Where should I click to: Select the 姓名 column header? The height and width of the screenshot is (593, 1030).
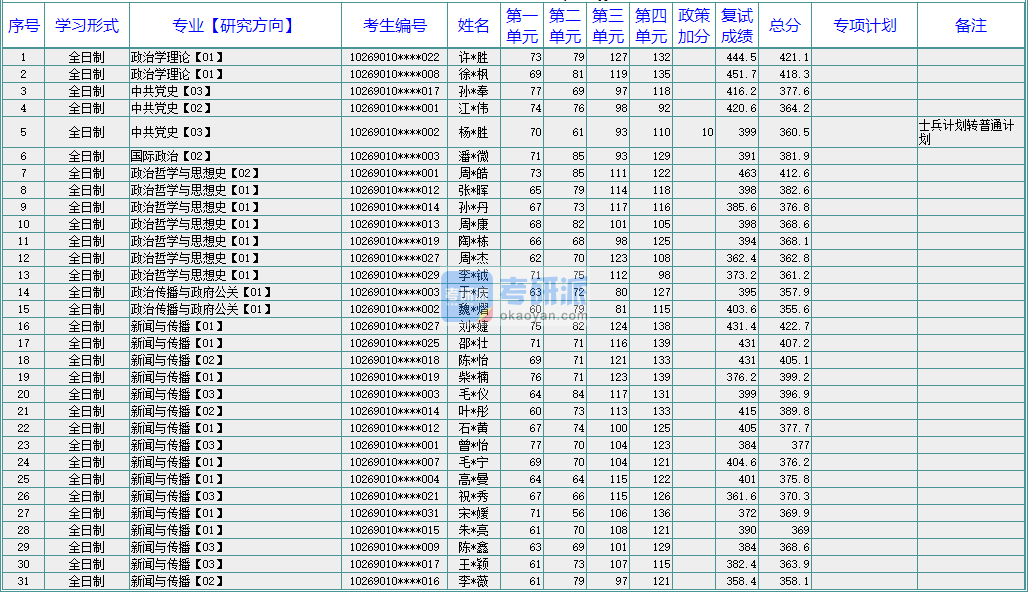pos(474,26)
